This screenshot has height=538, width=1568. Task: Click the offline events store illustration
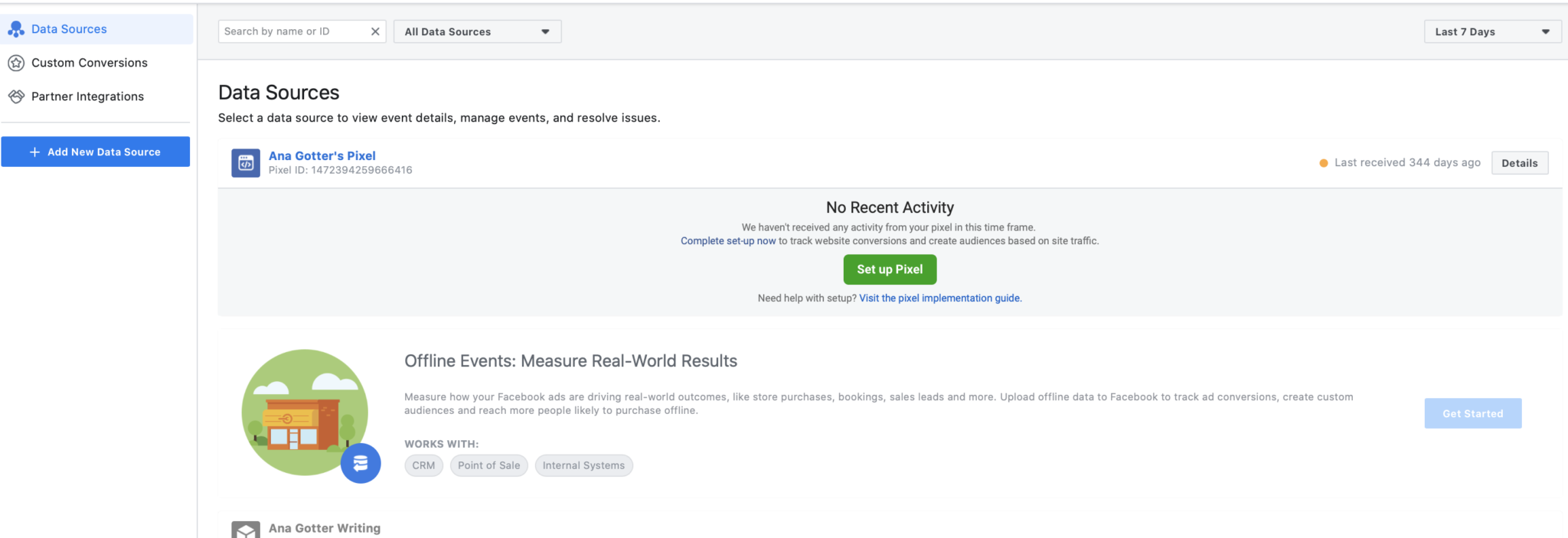tap(305, 412)
